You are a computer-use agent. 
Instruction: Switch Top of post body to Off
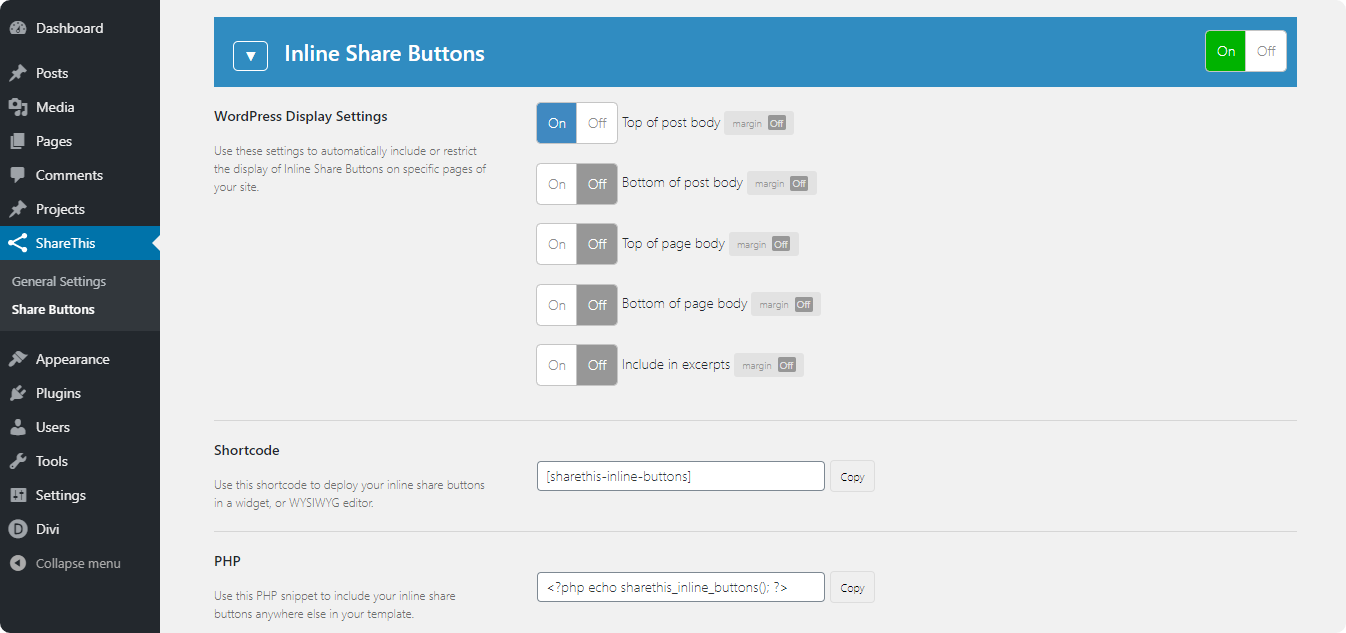coord(597,123)
